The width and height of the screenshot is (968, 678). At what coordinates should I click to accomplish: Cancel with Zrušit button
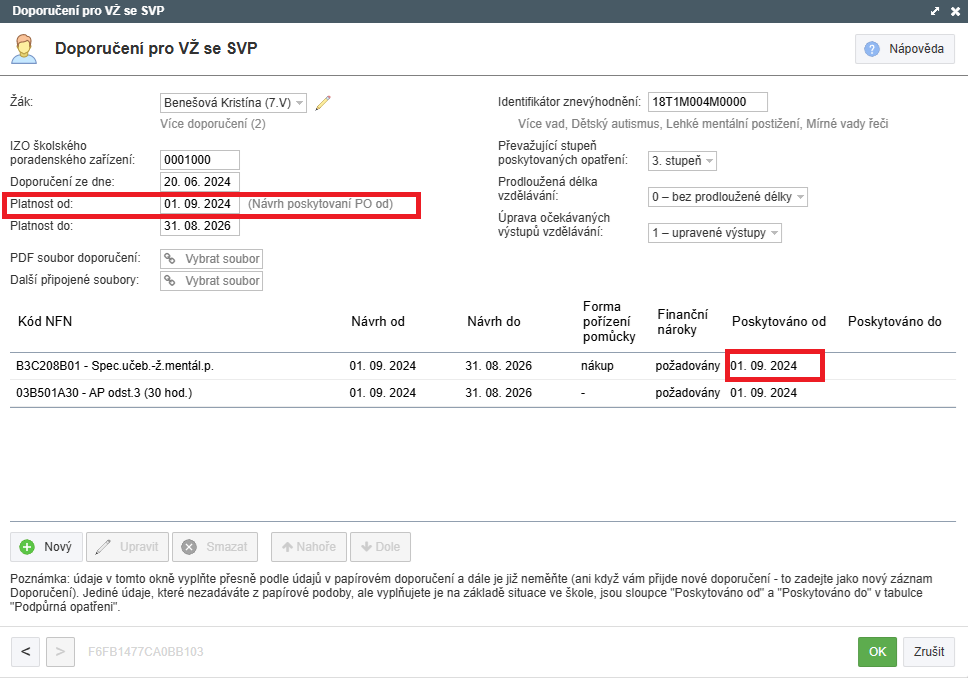click(x=929, y=652)
